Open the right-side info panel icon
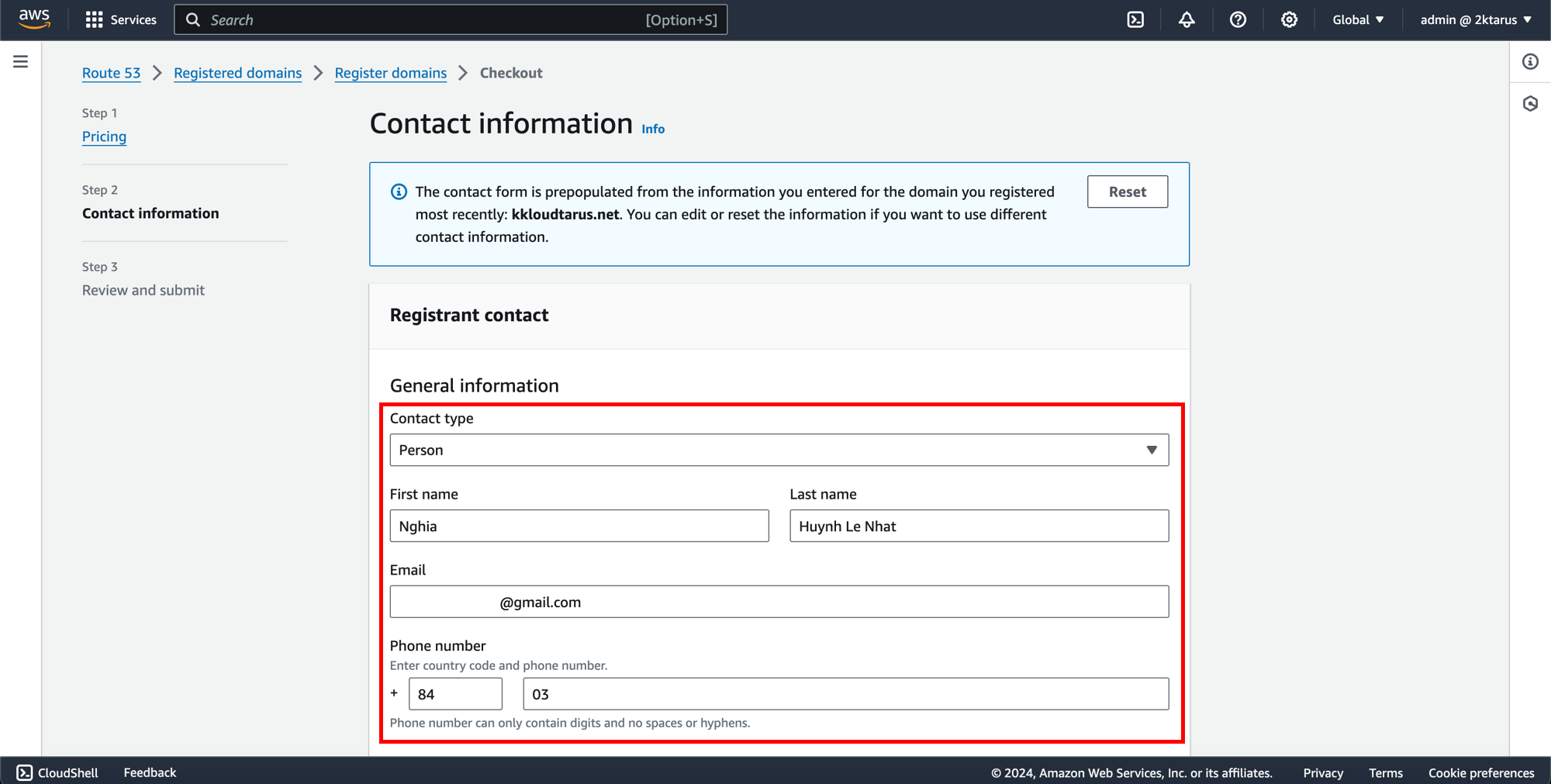The width and height of the screenshot is (1551, 784). click(x=1530, y=61)
